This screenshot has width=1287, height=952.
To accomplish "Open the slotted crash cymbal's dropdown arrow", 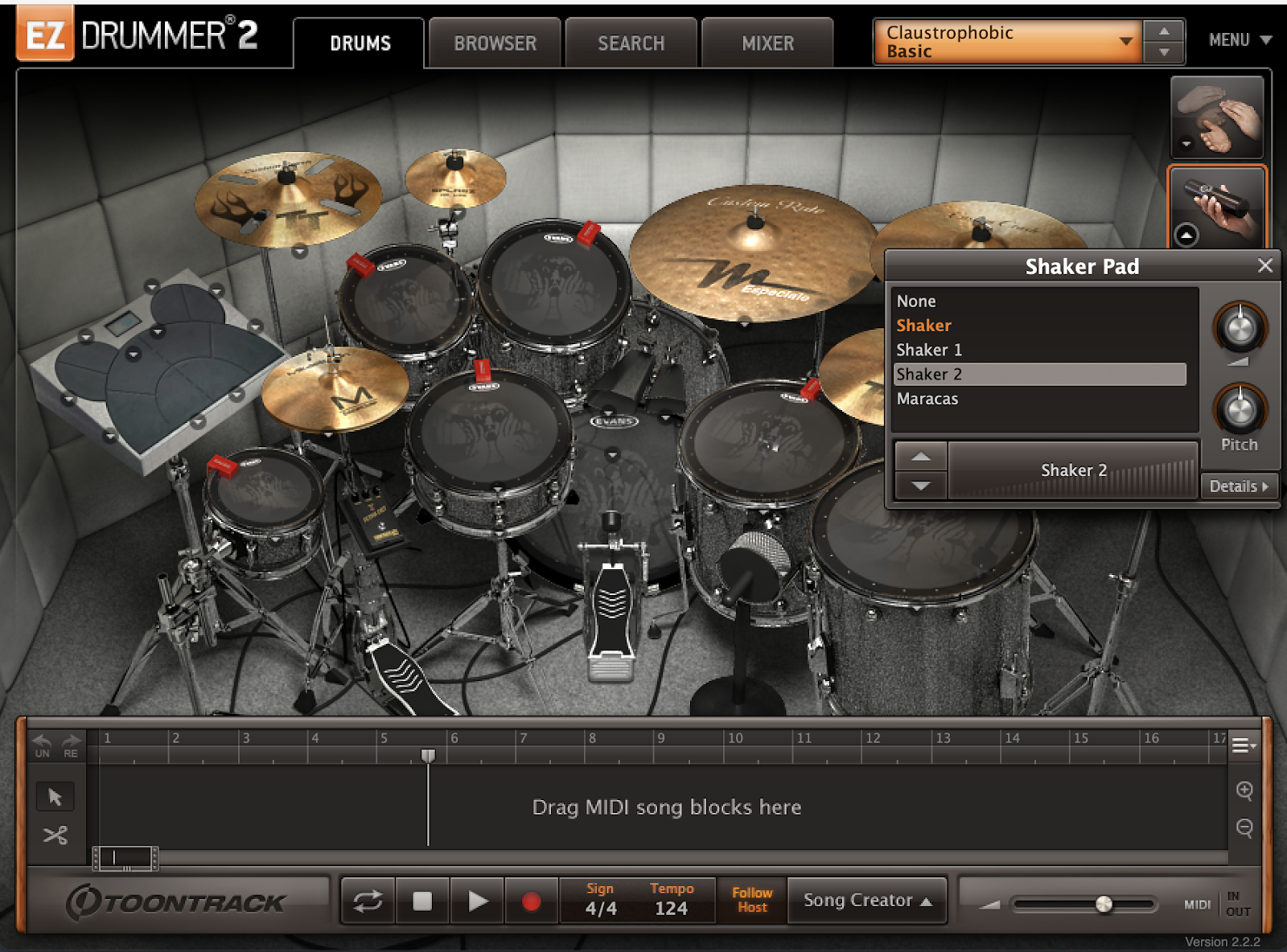I will pyautogui.click(x=299, y=252).
